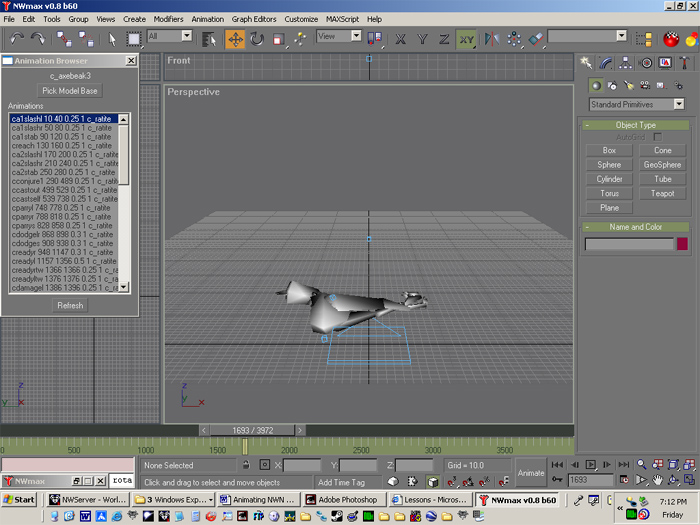Restrict to X axis constraint

[x=401, y=39]
